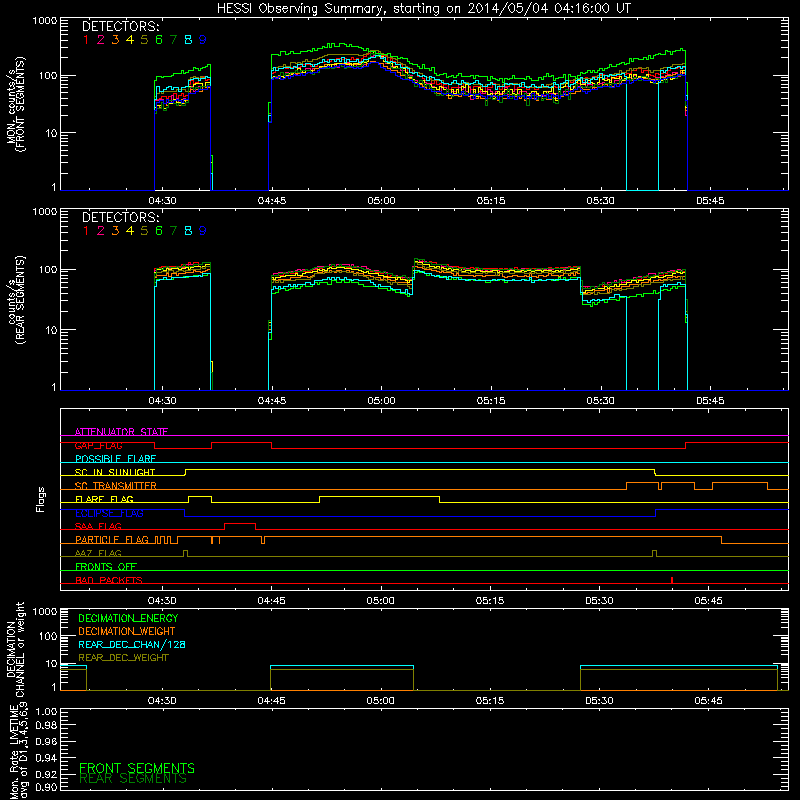Click the GAP_FLAG label
This screenshot has width=800, height=800.
99,445
